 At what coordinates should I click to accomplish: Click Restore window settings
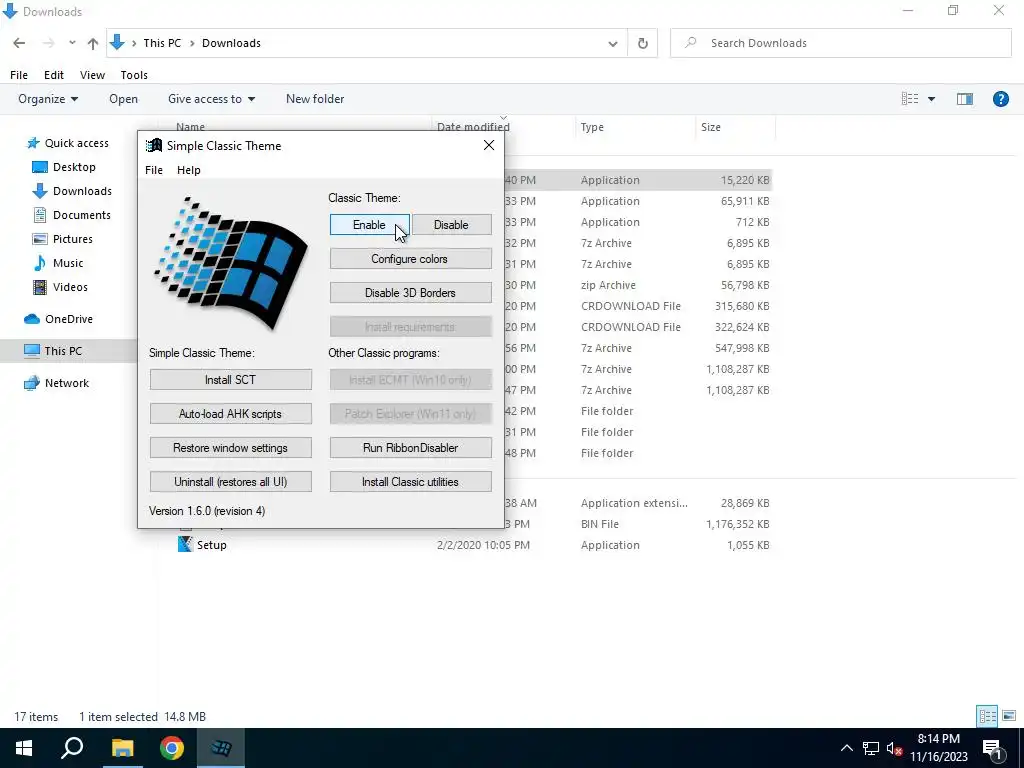click(x=231, y=447)
